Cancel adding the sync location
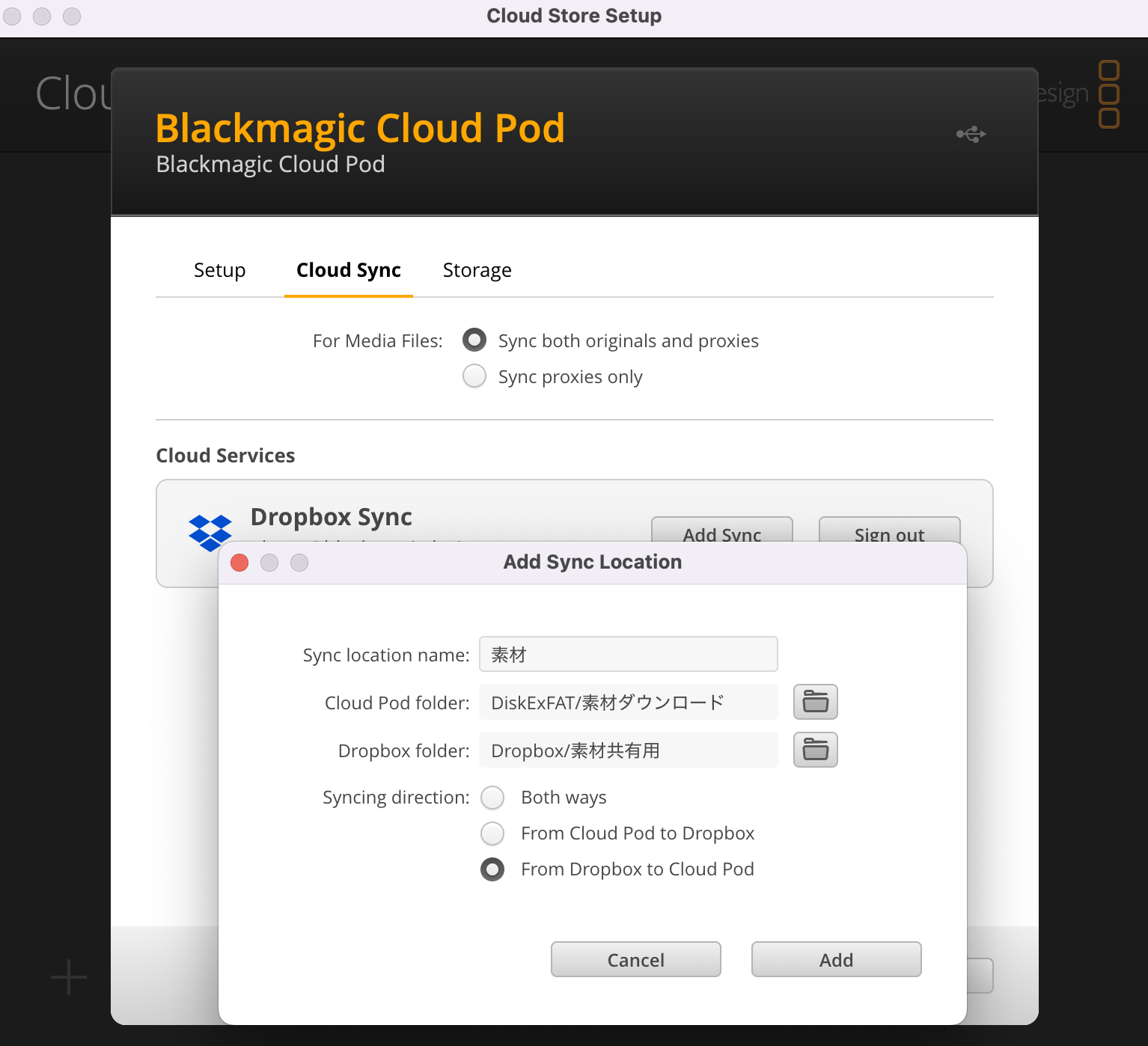1148x1046 pixels. 635,960
